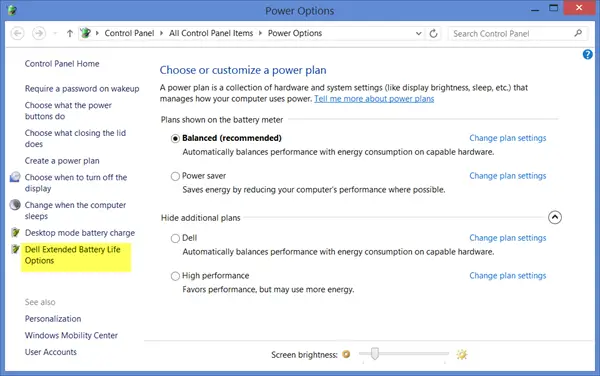The width and height of the screenshot is (600, 376).
Task: Open Control Panel Home
Action: click(x=62, y=64)
